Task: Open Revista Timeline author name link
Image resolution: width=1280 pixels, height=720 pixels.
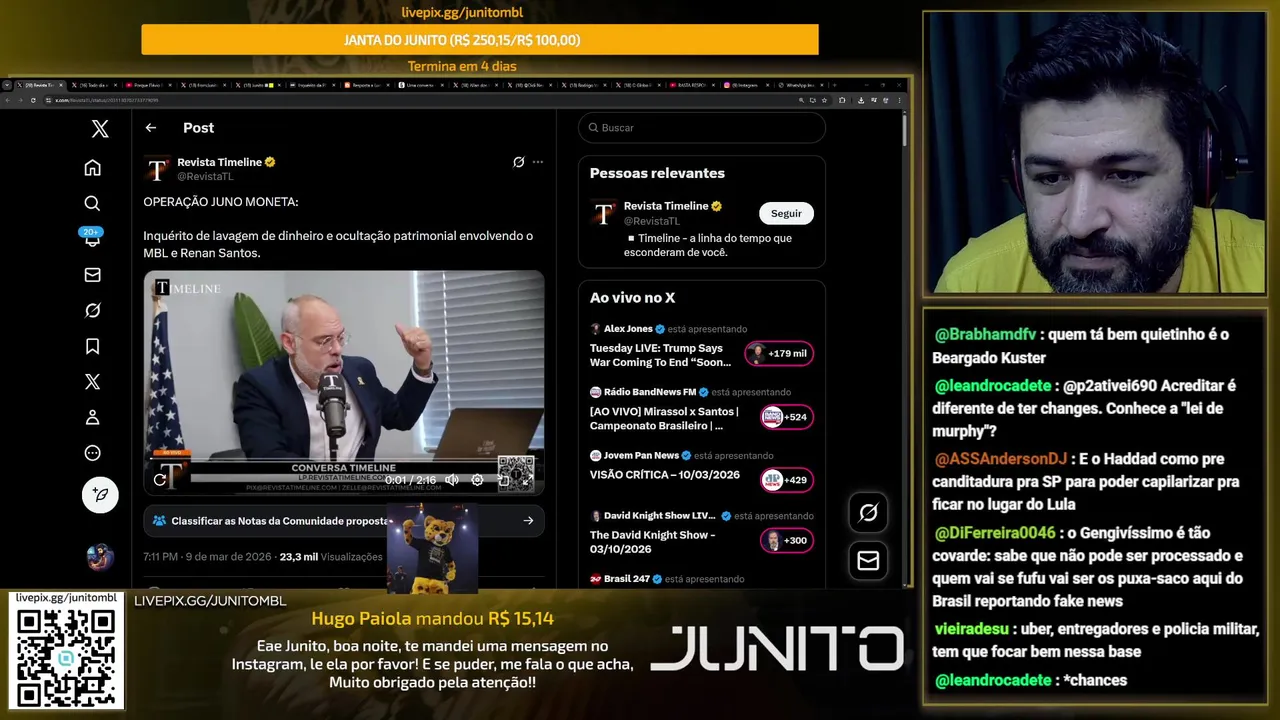Action: (x=219, y=162)
